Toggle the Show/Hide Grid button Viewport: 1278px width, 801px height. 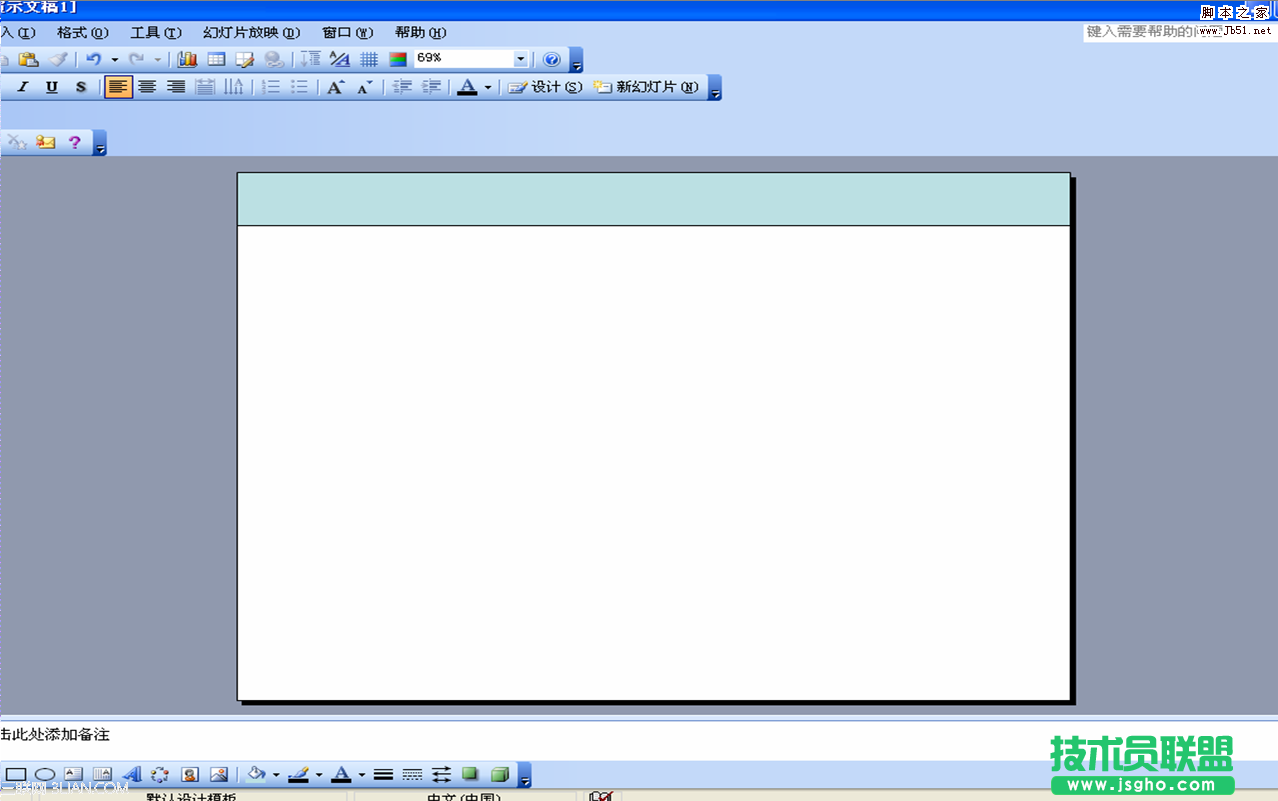click(x=369, y=60)
